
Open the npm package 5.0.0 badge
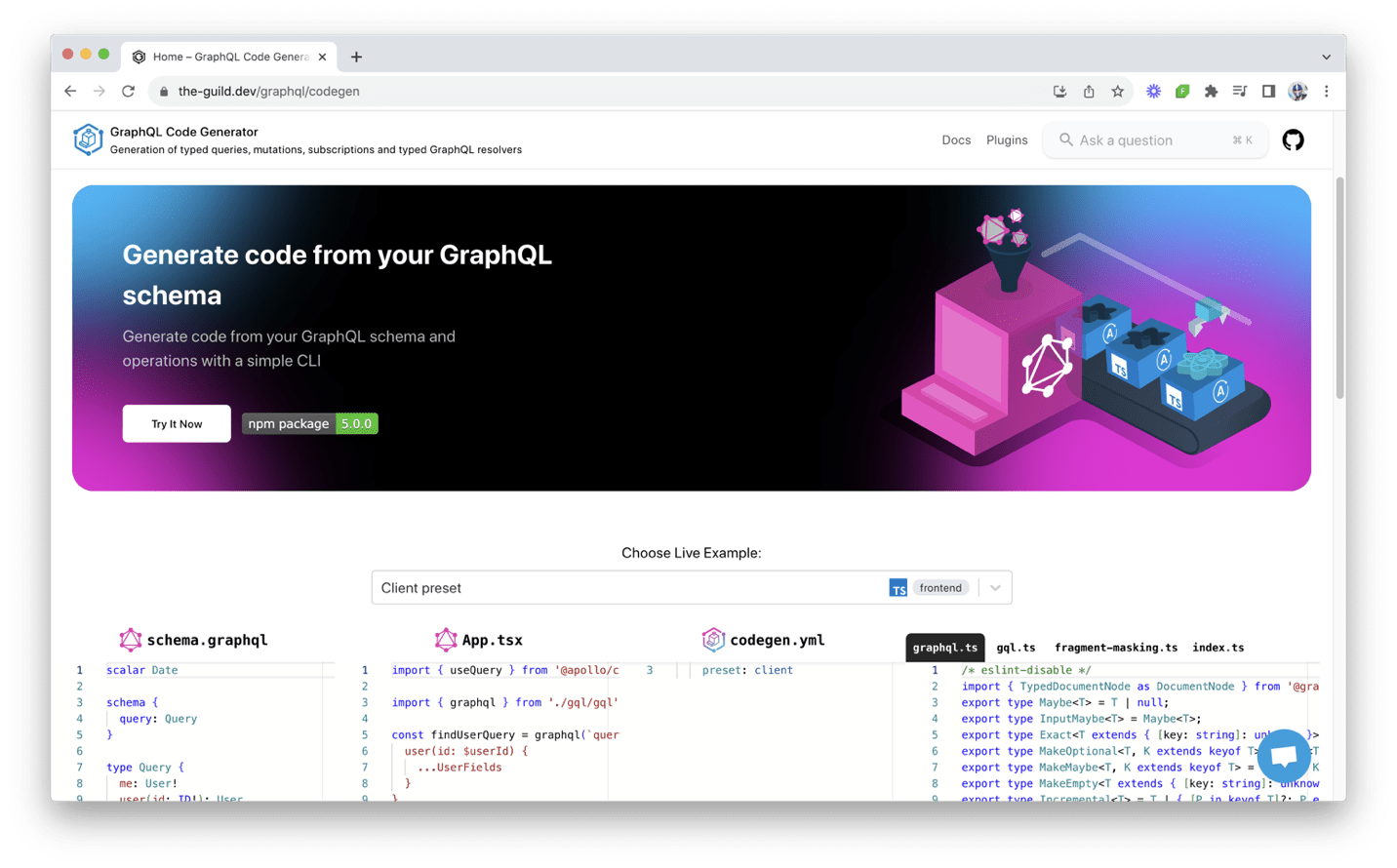pos(309,423)
